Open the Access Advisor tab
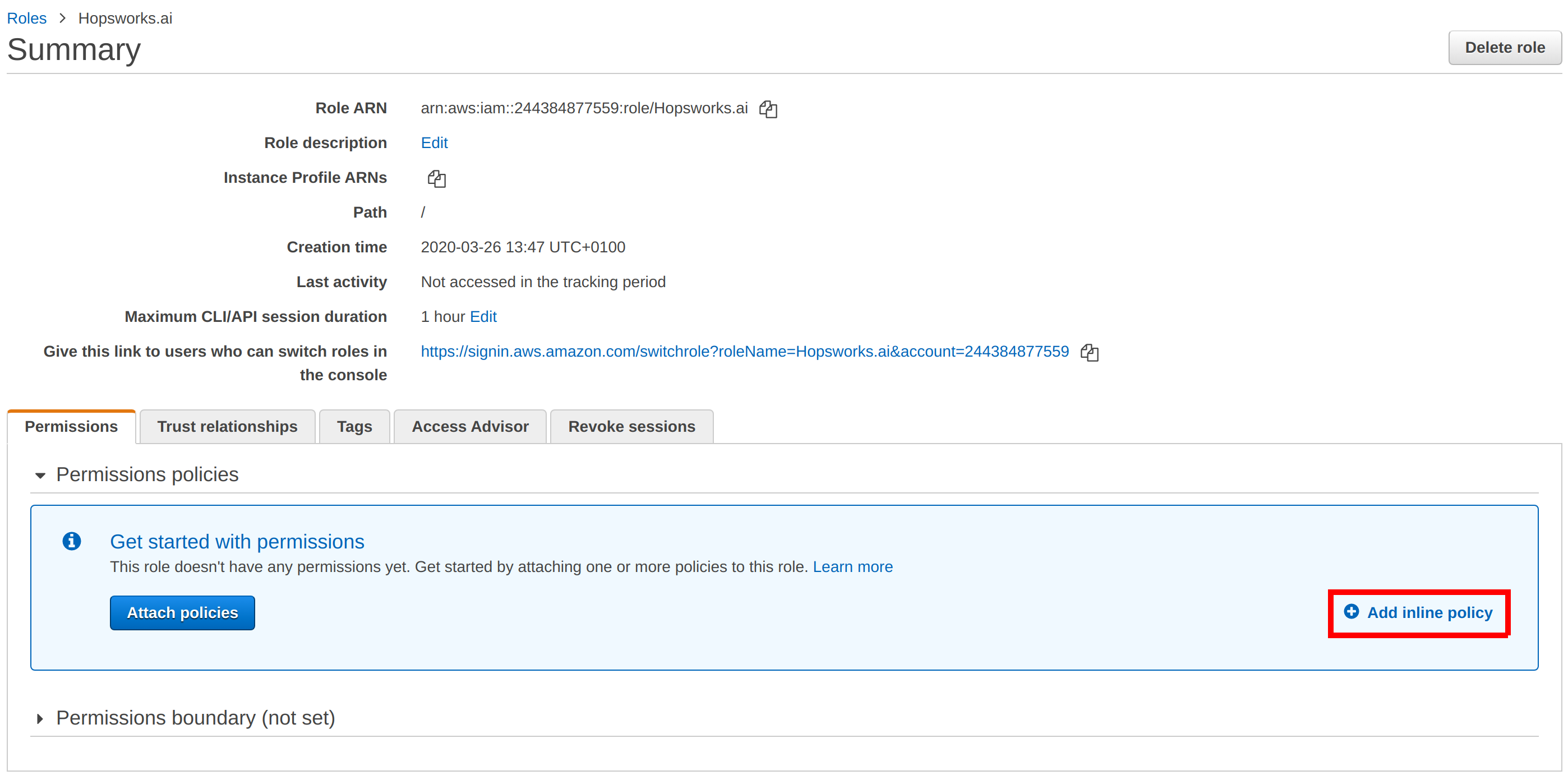1568x775 pixels. pos(470,427)
